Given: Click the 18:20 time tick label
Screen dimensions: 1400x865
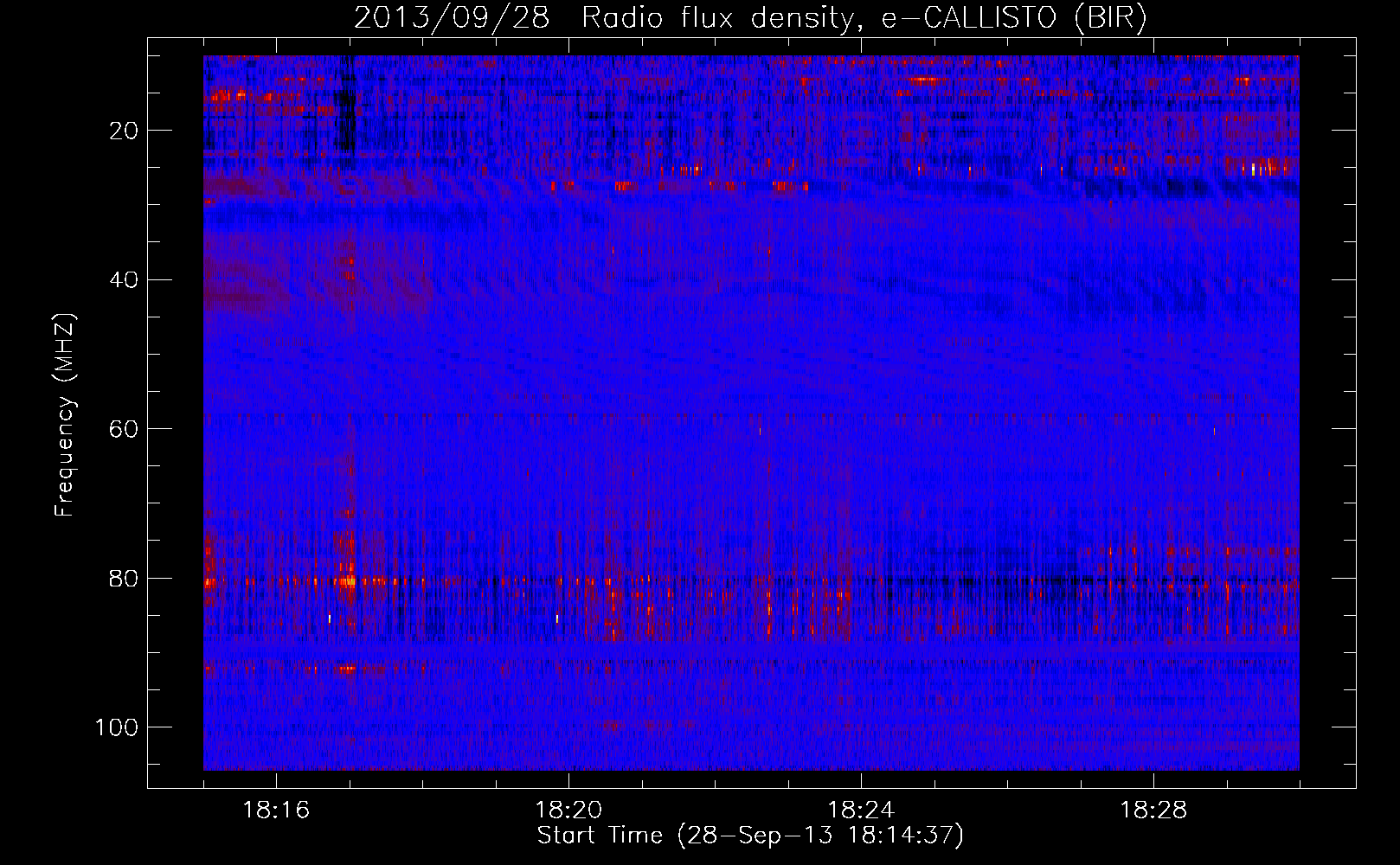Looking at the screenshot, I should pos(568,811).
